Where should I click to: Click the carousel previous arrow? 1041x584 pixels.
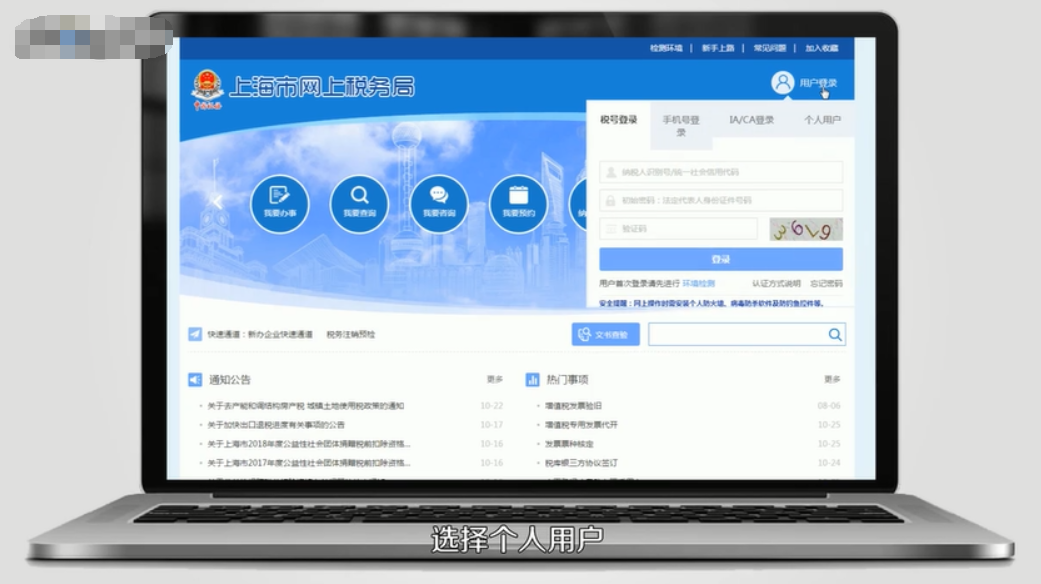click(218, 204)
